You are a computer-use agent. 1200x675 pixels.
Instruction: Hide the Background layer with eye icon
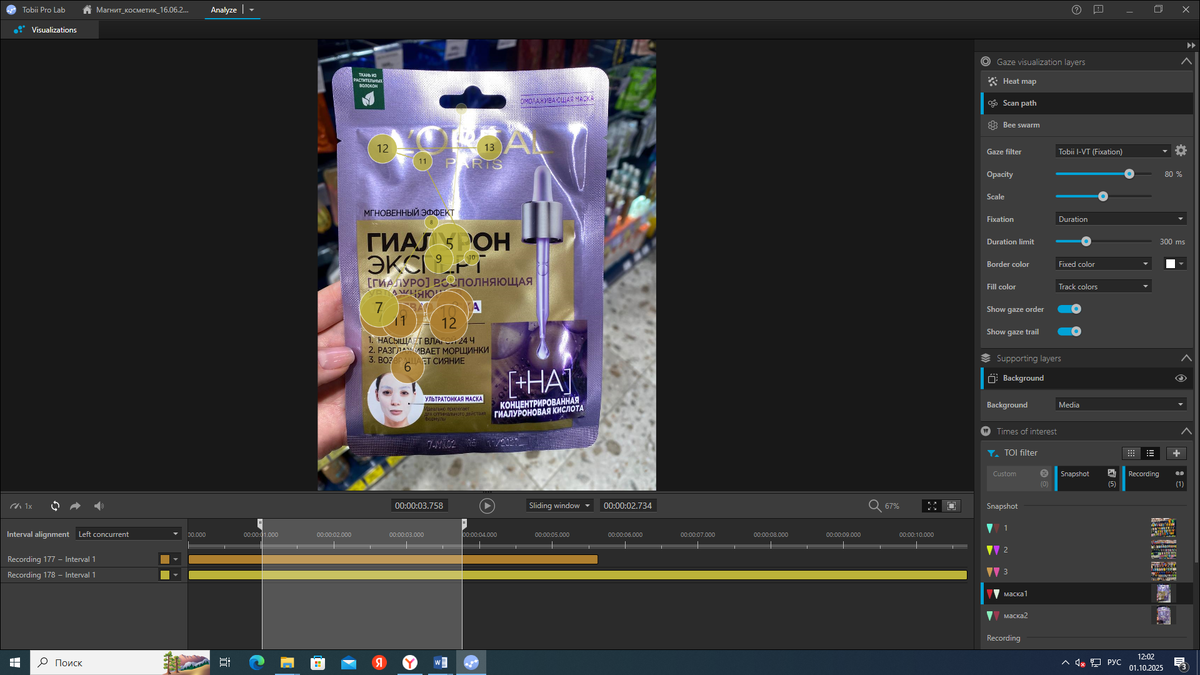click(x=1181, y=378)
